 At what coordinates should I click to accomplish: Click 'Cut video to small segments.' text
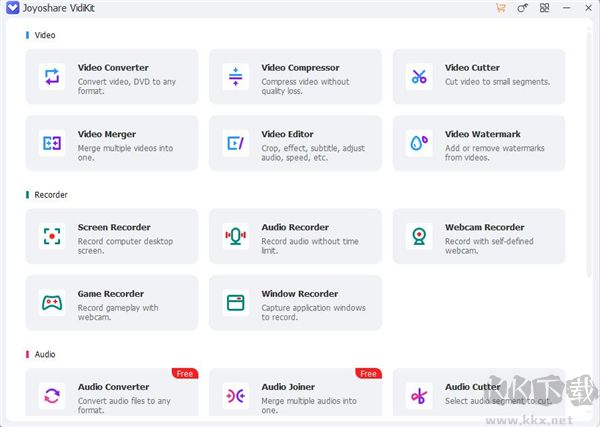tap(497, 81)
